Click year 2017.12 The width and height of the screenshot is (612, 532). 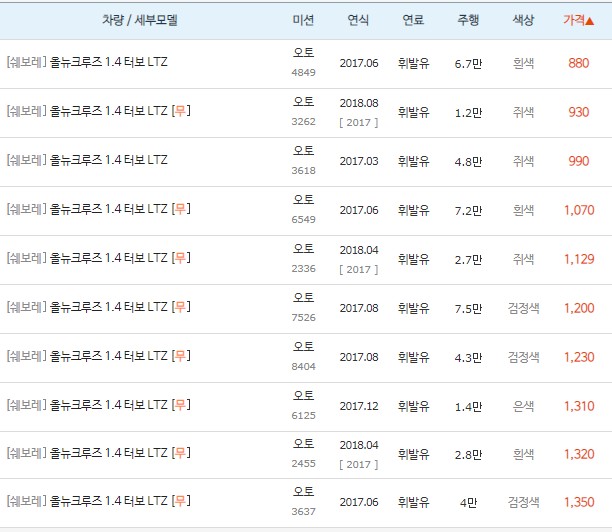(359, 406)
